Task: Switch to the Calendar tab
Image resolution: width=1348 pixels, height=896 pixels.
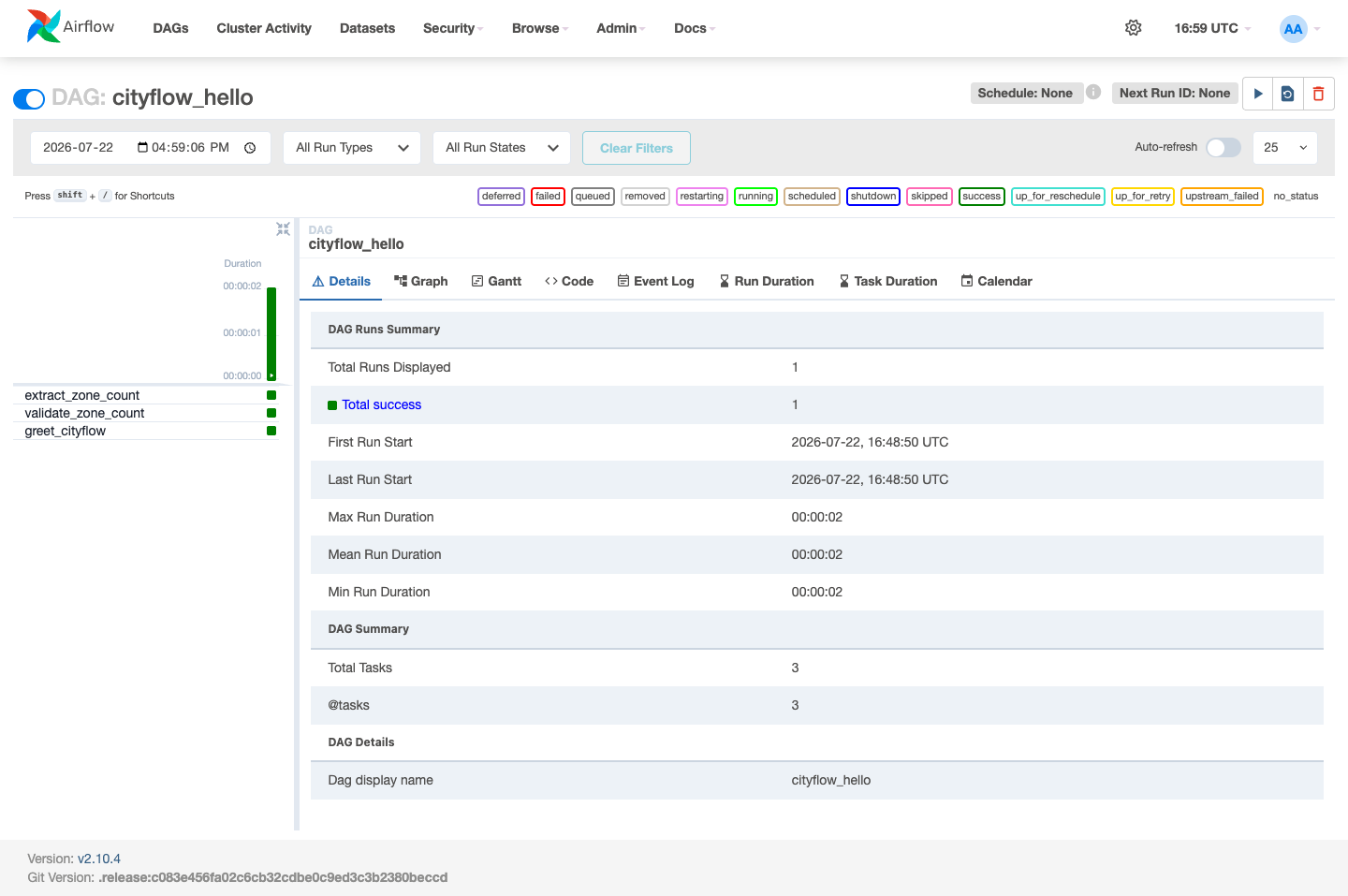Action: [997, 281]
